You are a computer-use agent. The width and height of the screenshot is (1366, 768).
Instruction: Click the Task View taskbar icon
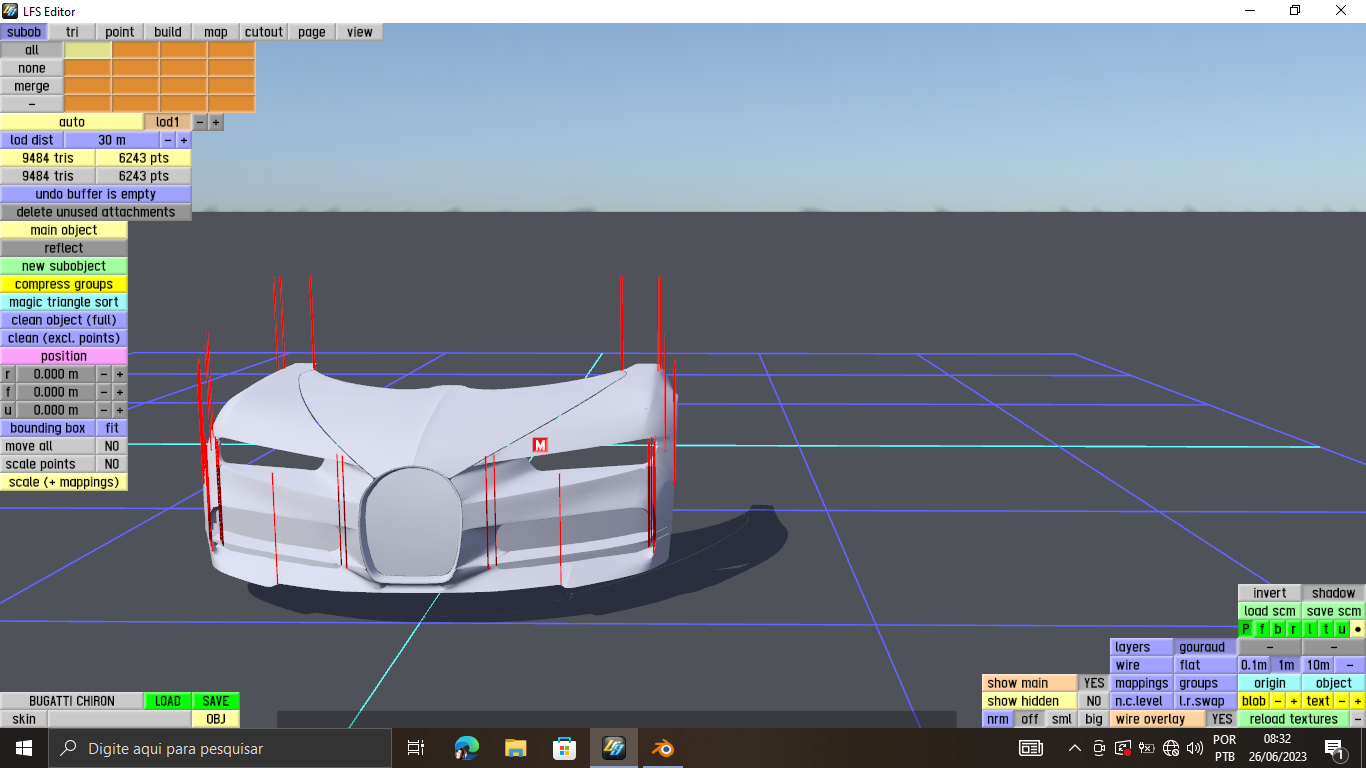(x=416, y=748)
